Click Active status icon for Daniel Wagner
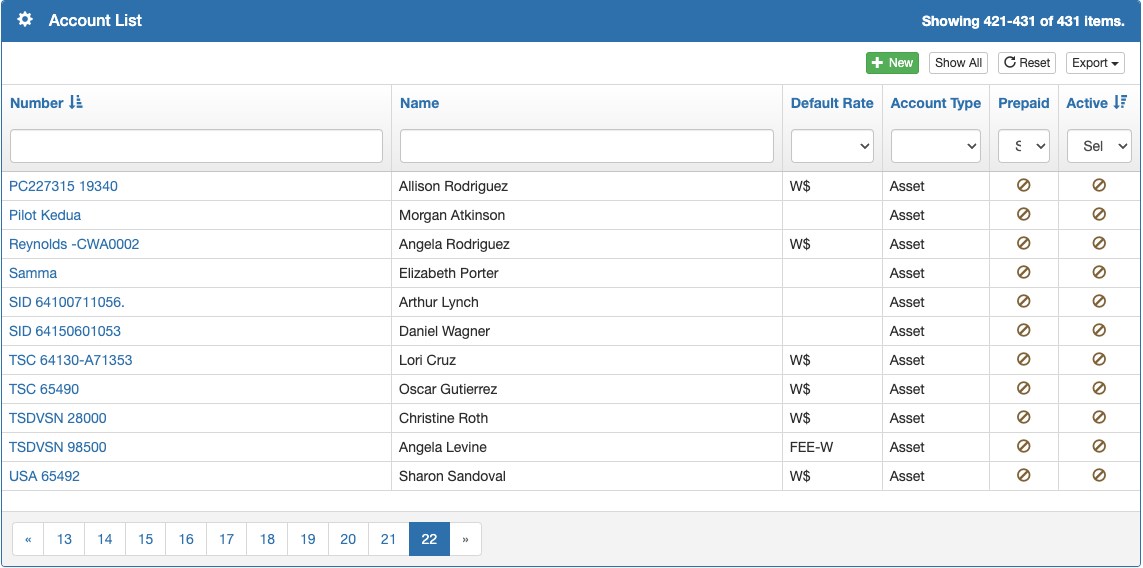1143x568 pixels. tap(1099, 330)
